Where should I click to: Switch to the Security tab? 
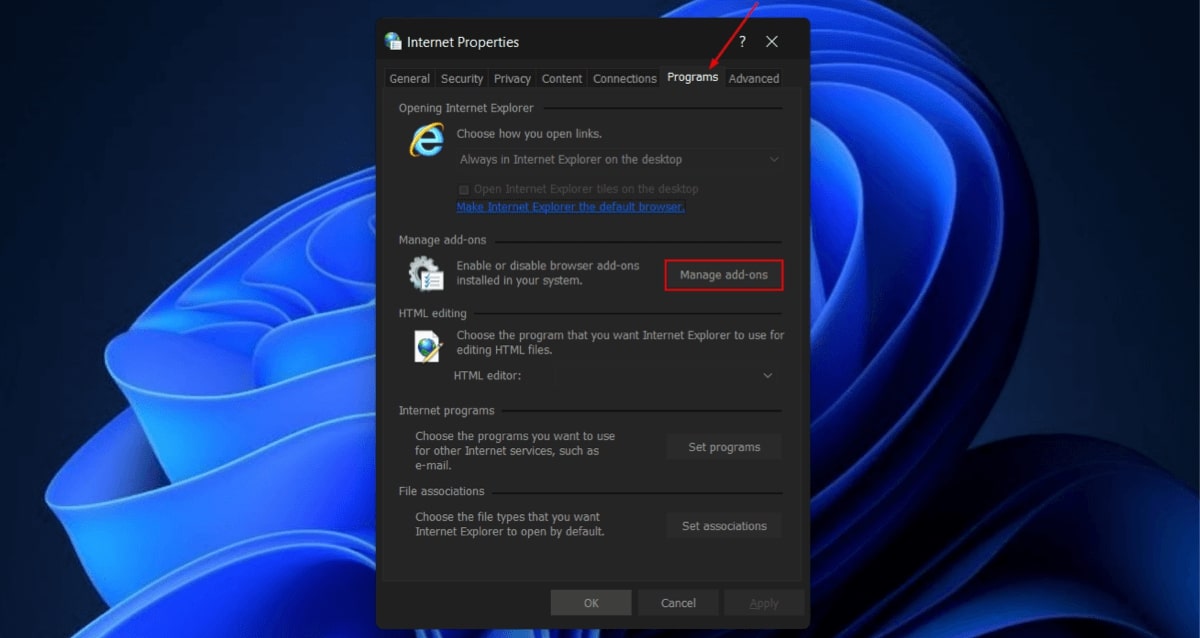click(461, 78)
